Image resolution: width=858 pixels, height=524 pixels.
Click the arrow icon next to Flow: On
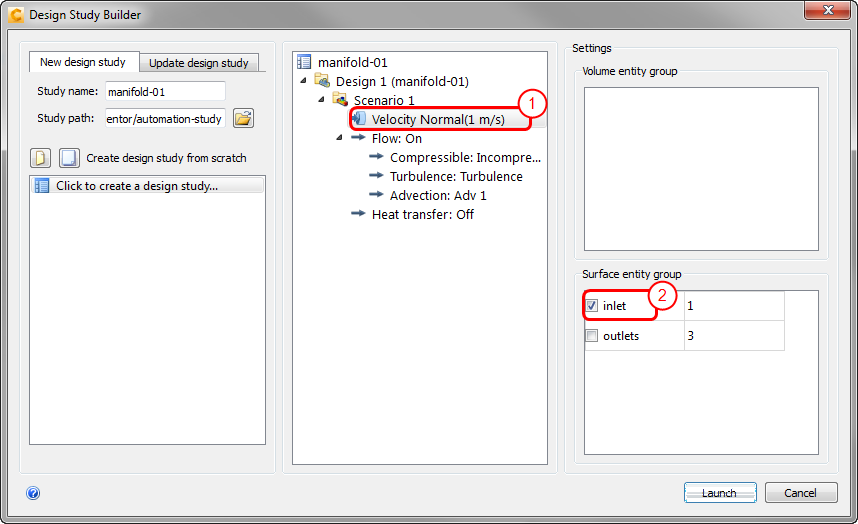358,137
